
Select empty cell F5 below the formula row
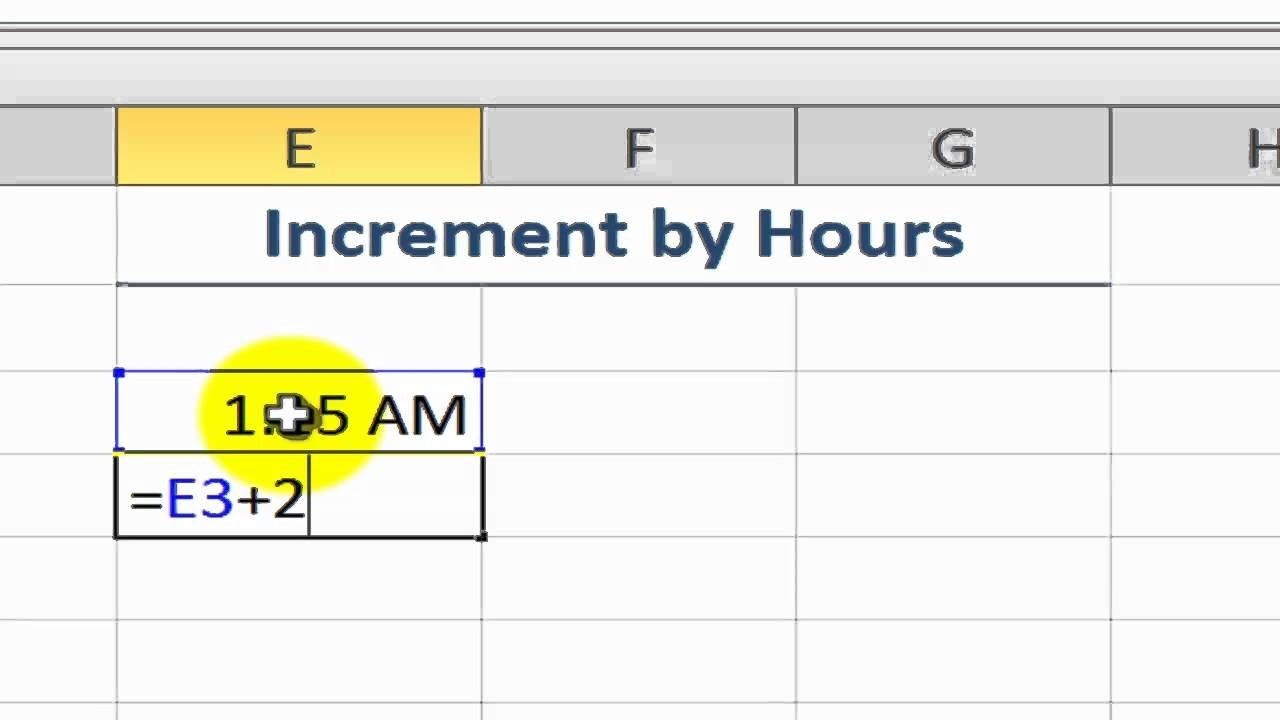coord(639,580)
